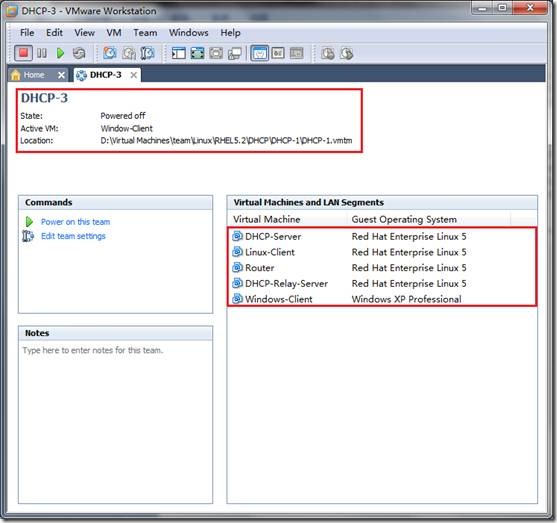Click the green Power On toolbar icon

60,53
